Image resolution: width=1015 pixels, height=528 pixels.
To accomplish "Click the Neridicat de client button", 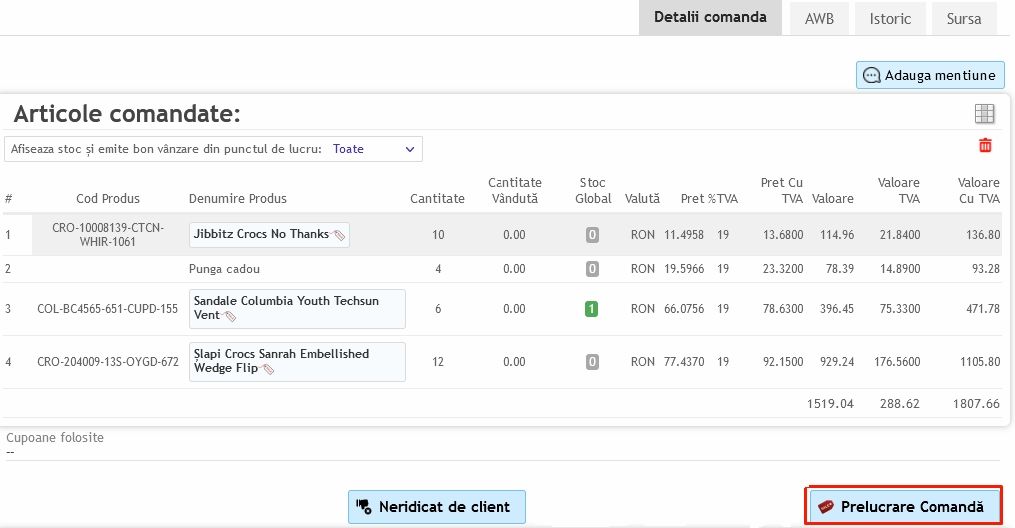I will pyautogui.click(x=436, y=507).
